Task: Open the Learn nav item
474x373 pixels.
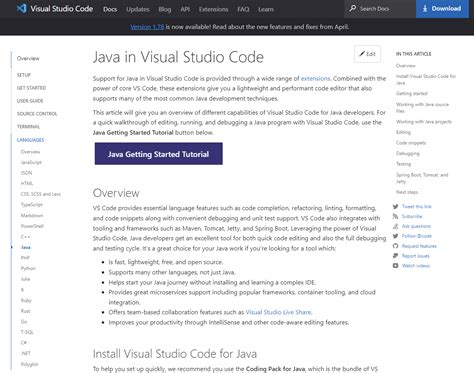Action: coord(266,9)
